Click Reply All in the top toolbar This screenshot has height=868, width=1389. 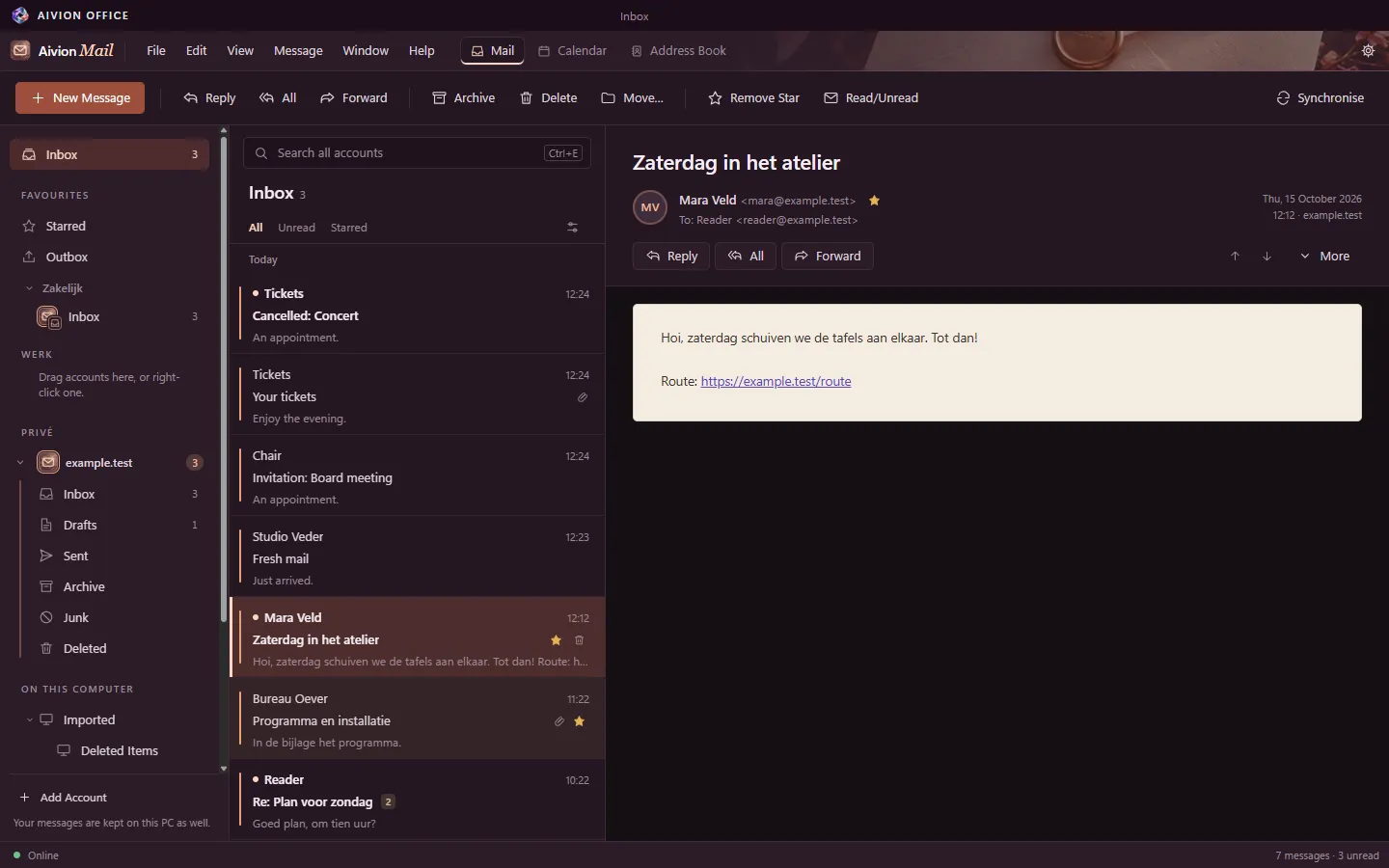point(278,98)
